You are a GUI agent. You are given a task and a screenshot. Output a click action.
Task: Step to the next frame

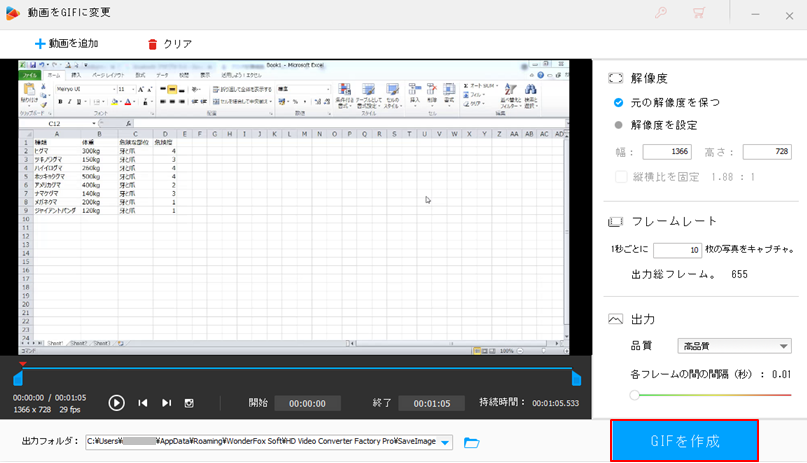pyautogui.click(x=166, y=403)
